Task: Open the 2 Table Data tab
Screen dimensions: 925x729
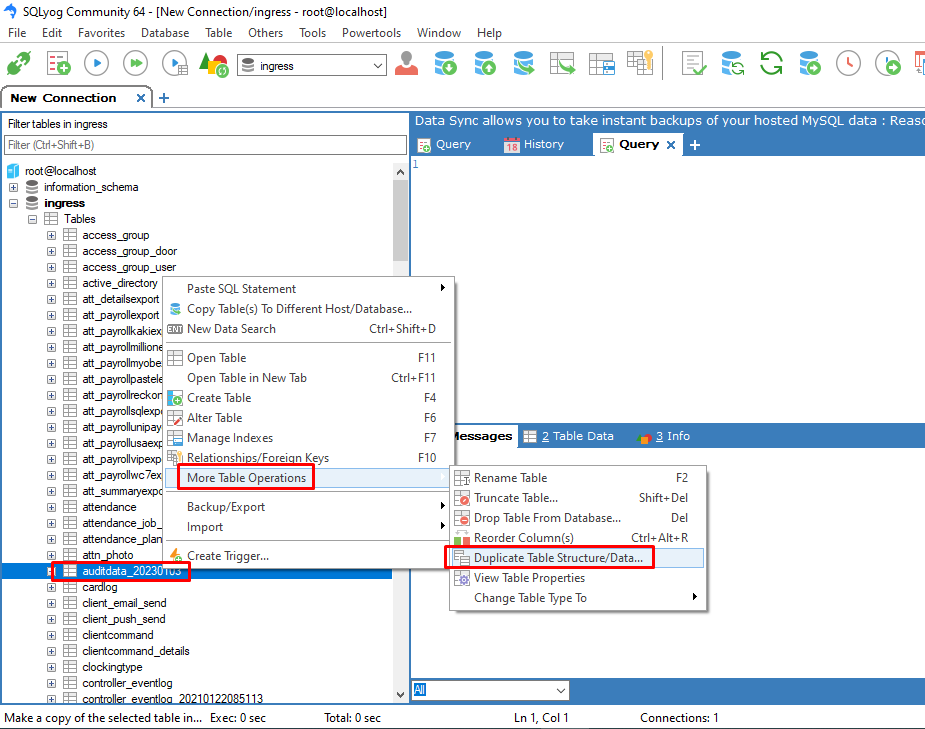Action: tap(569, 436)
